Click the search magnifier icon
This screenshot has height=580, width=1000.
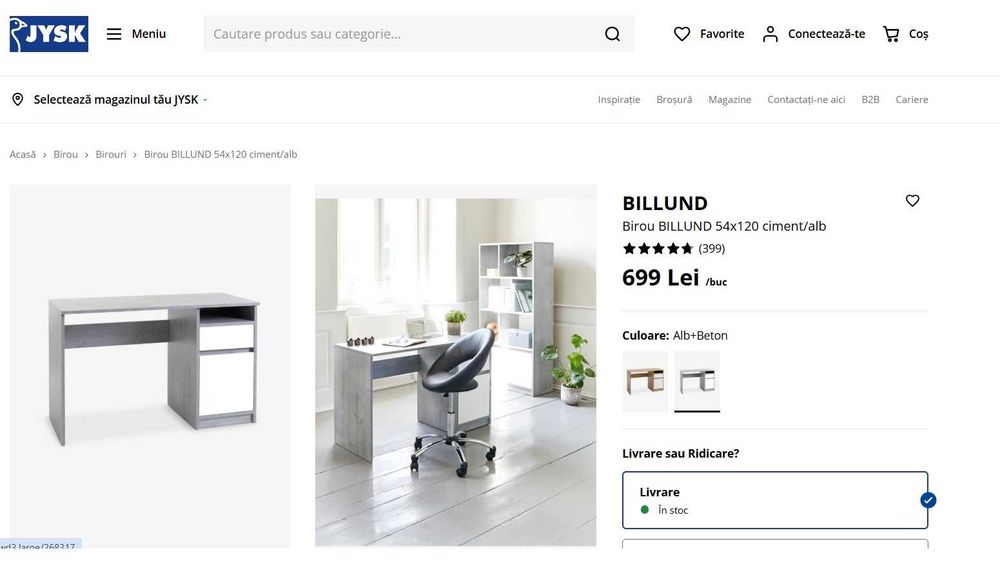click(x=612, y=34)
